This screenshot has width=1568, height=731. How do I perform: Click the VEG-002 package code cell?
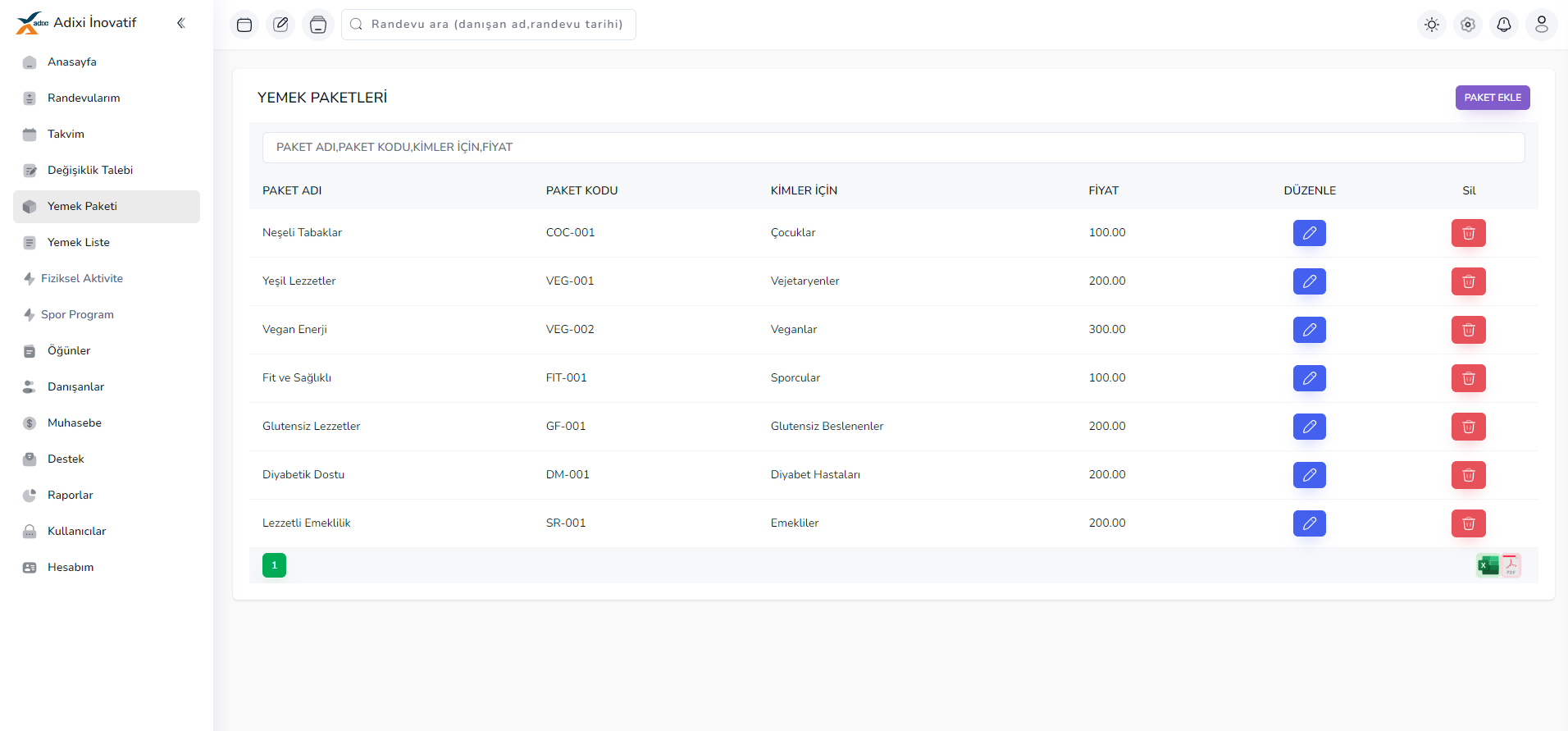click(x=570, y=330)
